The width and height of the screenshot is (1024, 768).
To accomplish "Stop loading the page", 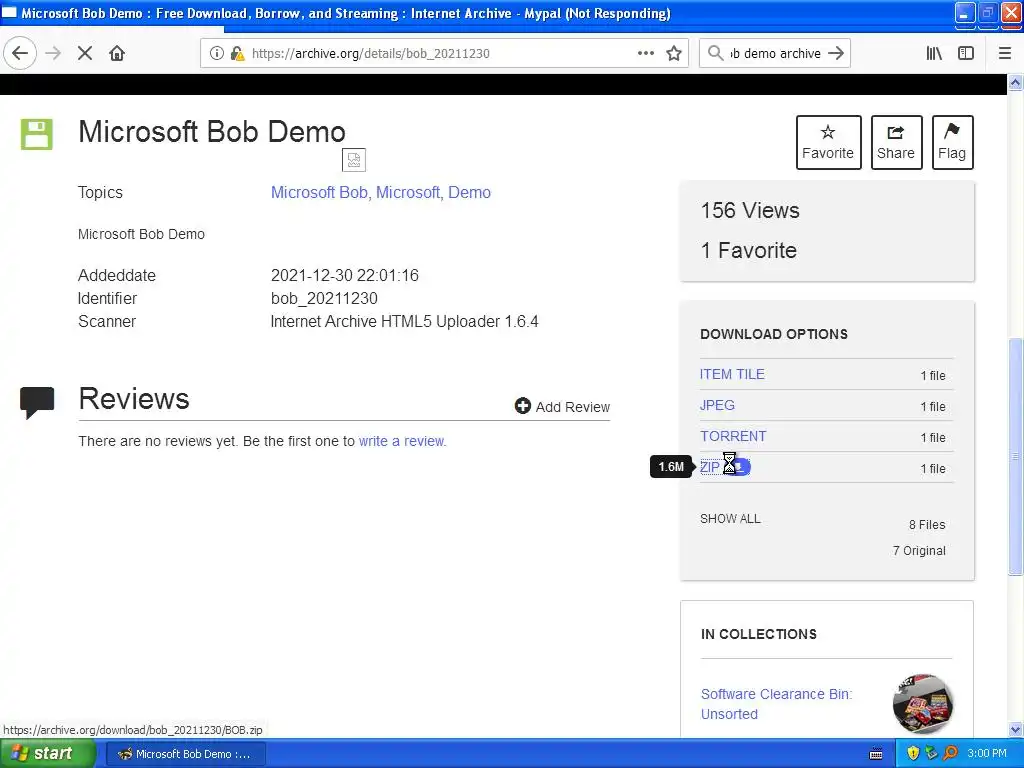I will point(85,54).
